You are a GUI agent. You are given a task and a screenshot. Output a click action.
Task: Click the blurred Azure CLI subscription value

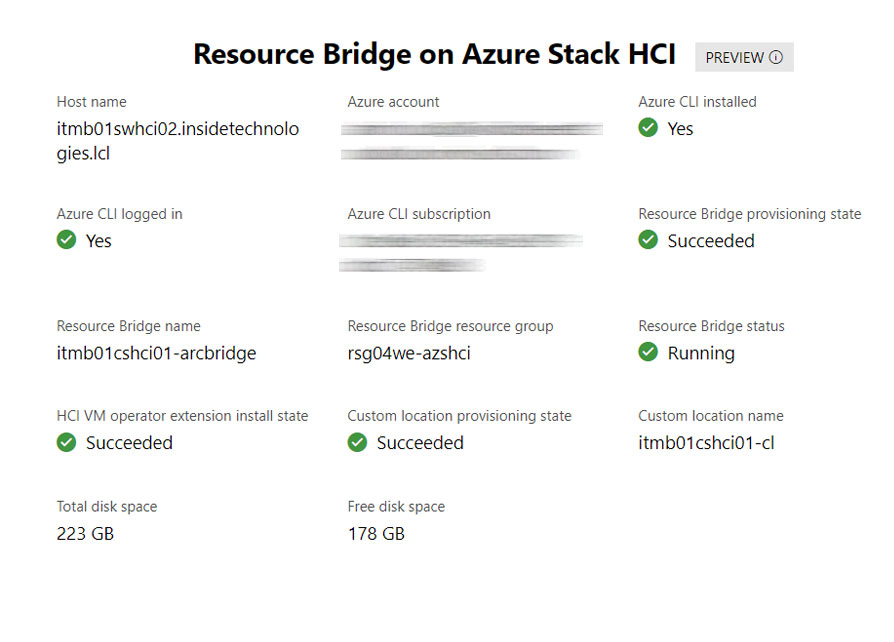point(461,253)
